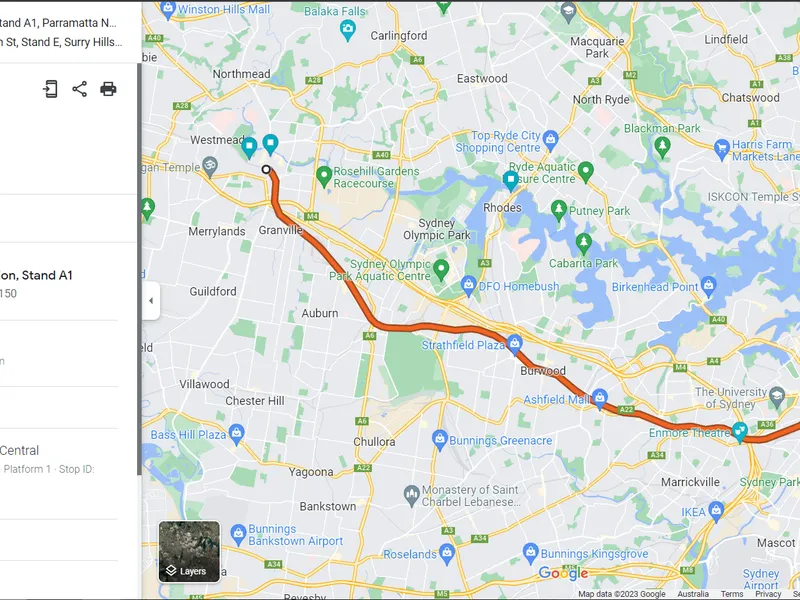Click the side panel vertical scrollbar

(x=139, y=269)
